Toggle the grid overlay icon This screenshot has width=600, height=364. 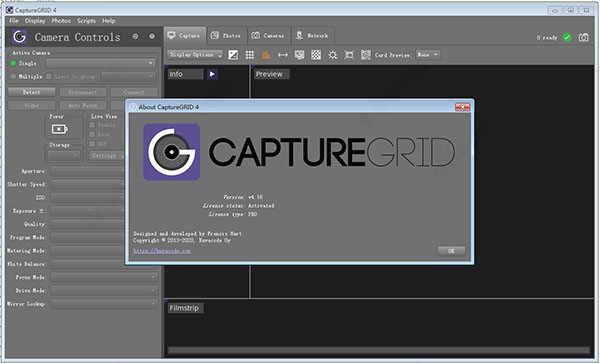click(249, 55)
